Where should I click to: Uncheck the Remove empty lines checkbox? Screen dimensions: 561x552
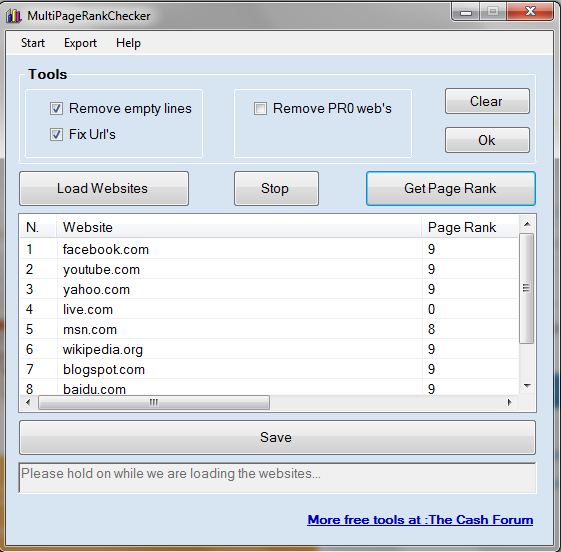point(56,108)
